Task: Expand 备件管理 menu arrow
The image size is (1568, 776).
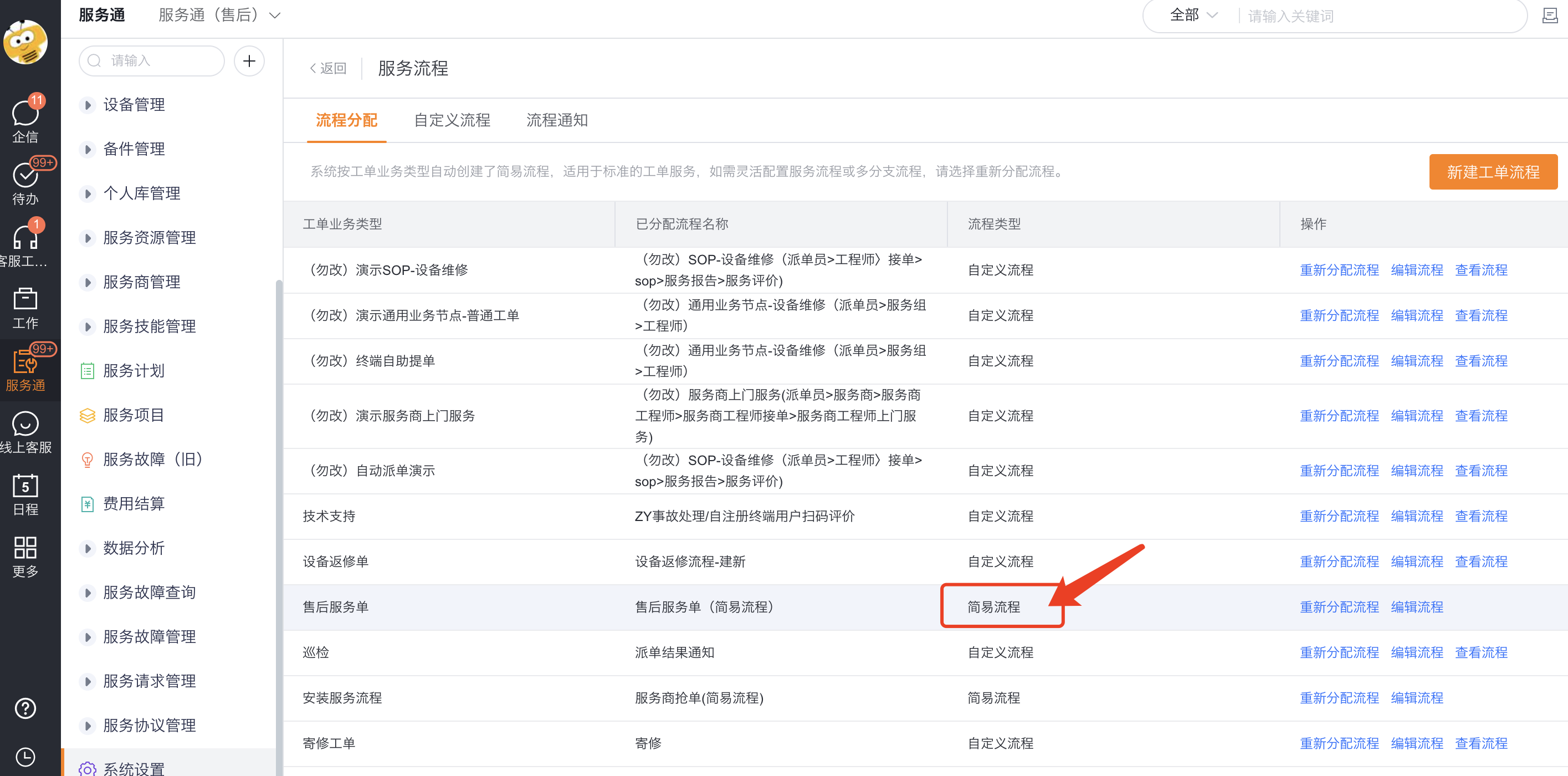Action: 88,149
